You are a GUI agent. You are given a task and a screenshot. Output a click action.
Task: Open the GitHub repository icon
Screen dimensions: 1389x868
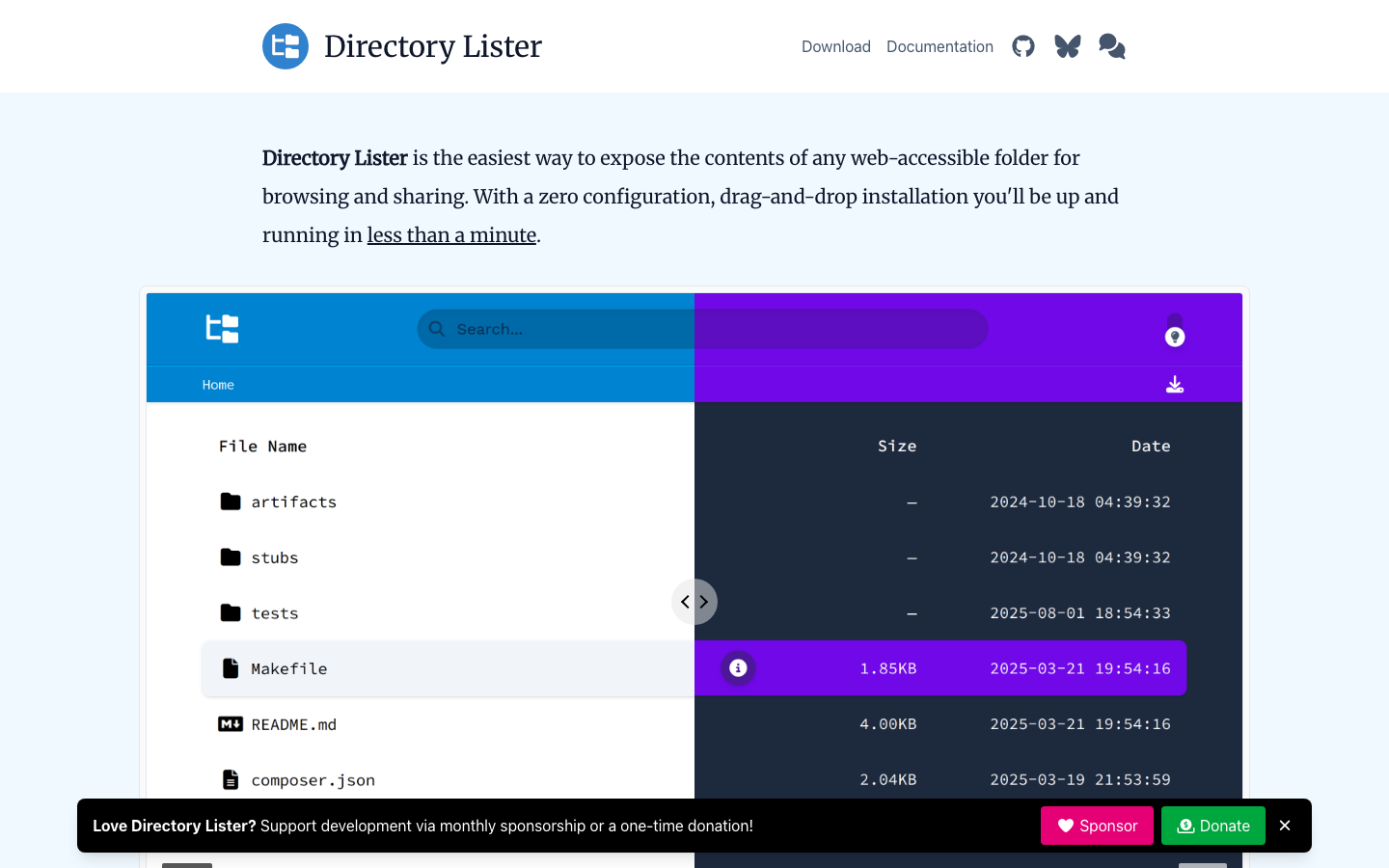tap(1022, 46)
